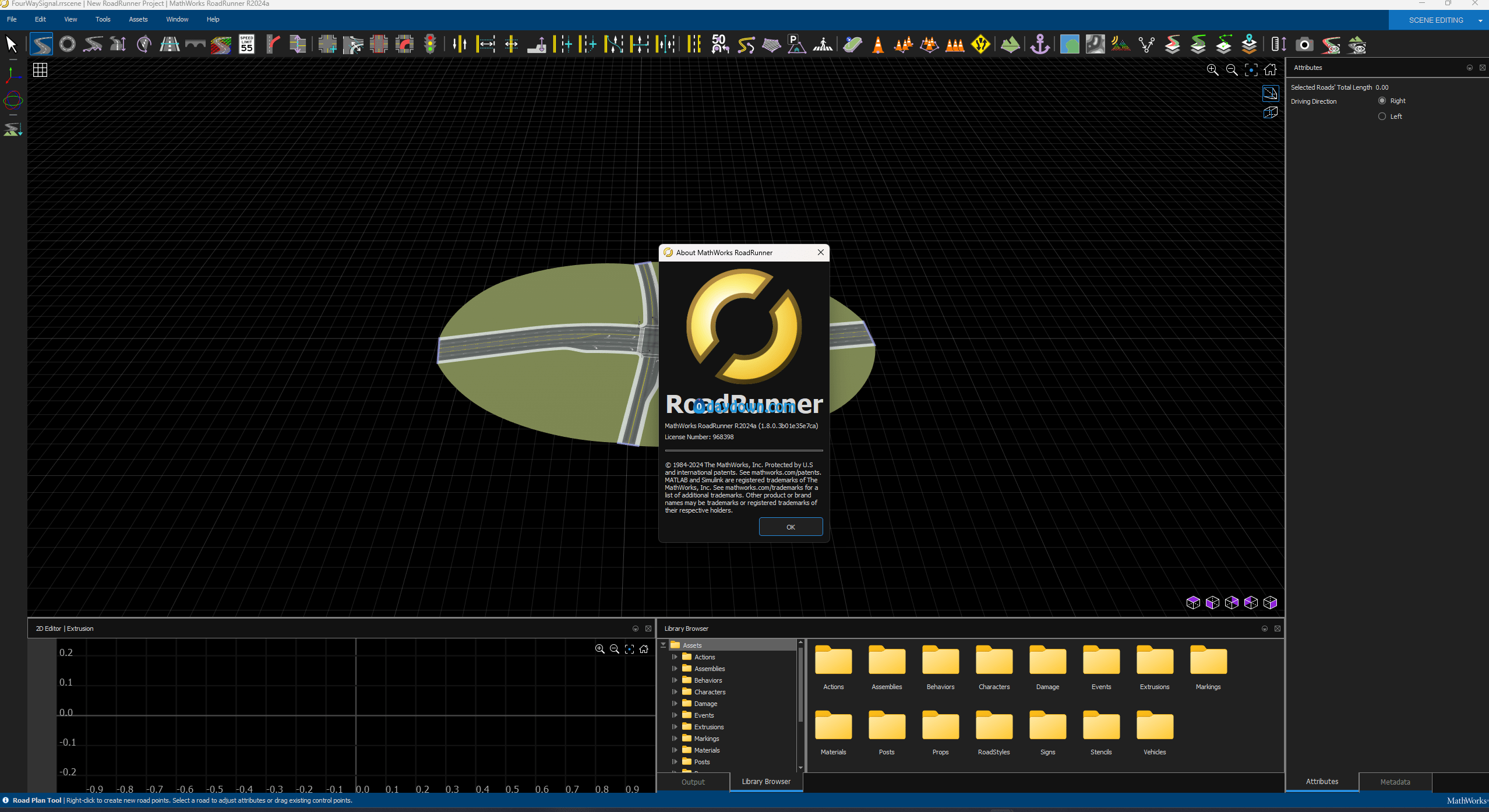Select the anchor tool icon
This screenshot has width=1489, height=812.
pyautogui.click(x=1040, y=44)
